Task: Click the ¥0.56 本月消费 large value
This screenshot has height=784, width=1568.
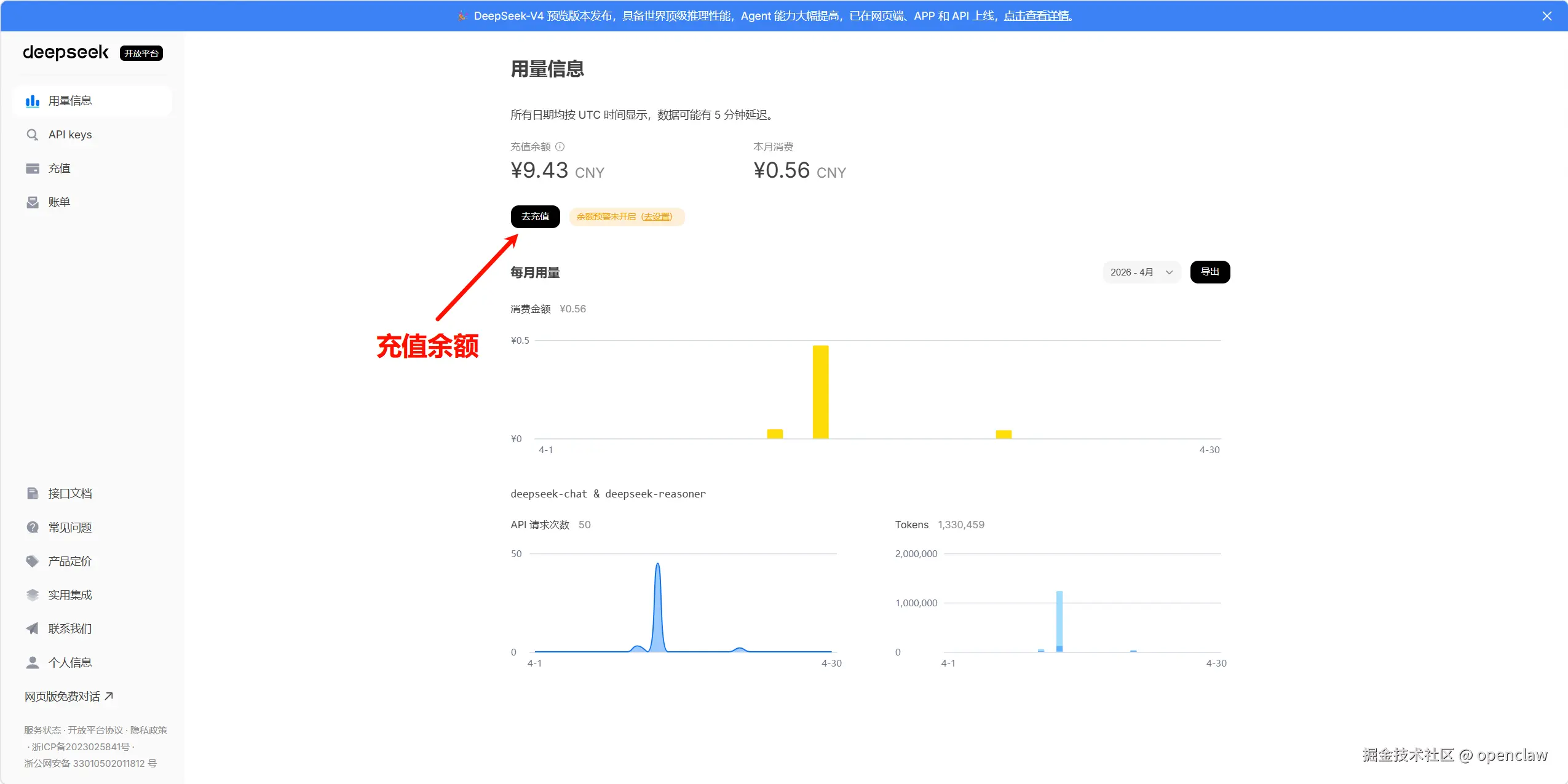Action: [782, 170]
